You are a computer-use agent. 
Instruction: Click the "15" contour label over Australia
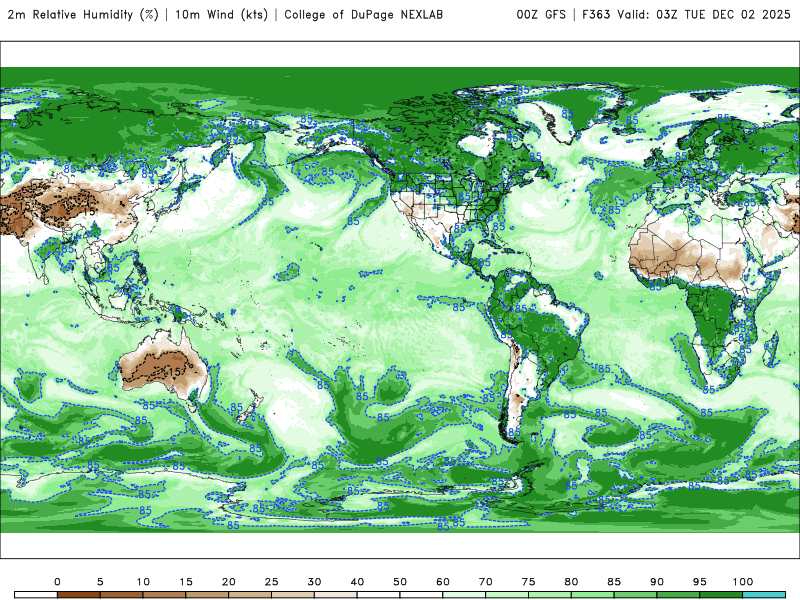174,372
